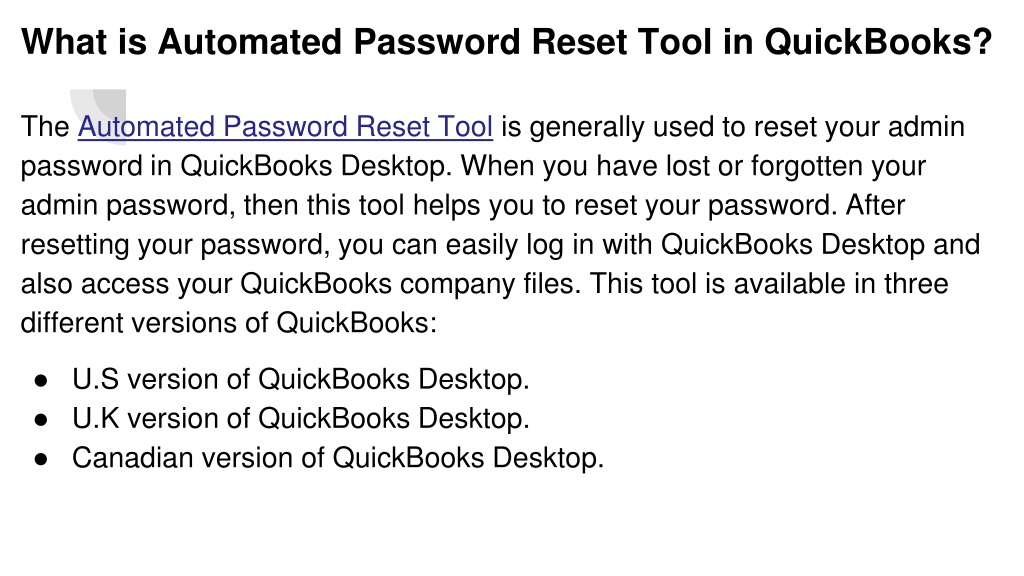Open the Automated Password Reset Tool link
Viewport: 1024px width, 576px height.
[x=285, y=127]
